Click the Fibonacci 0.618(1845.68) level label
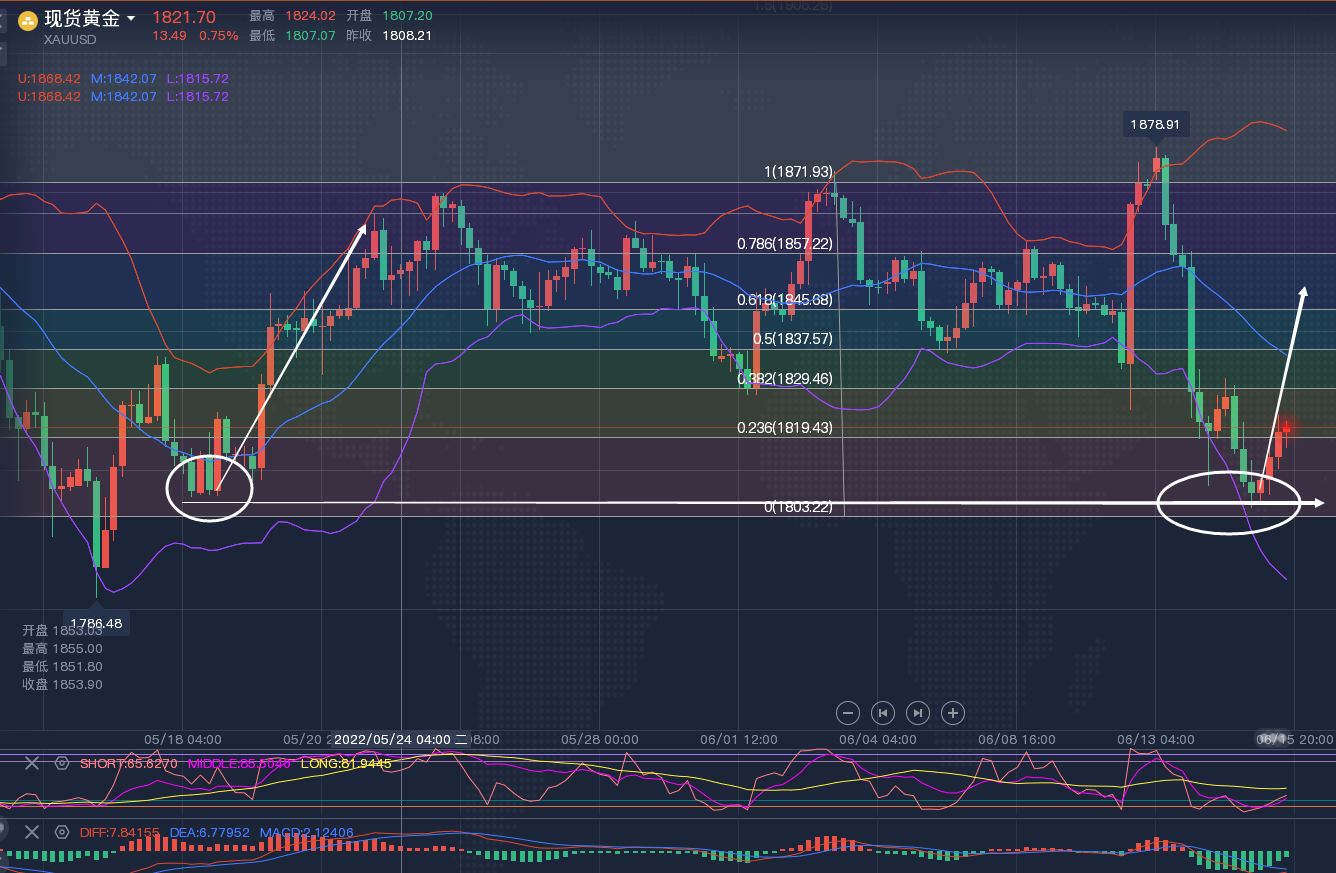This screenshot has width=1336, height=873. (785, 299)
